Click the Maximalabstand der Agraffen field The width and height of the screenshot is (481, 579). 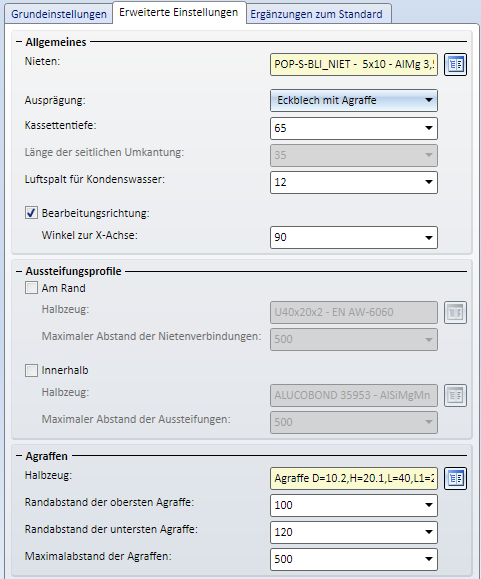354,559
